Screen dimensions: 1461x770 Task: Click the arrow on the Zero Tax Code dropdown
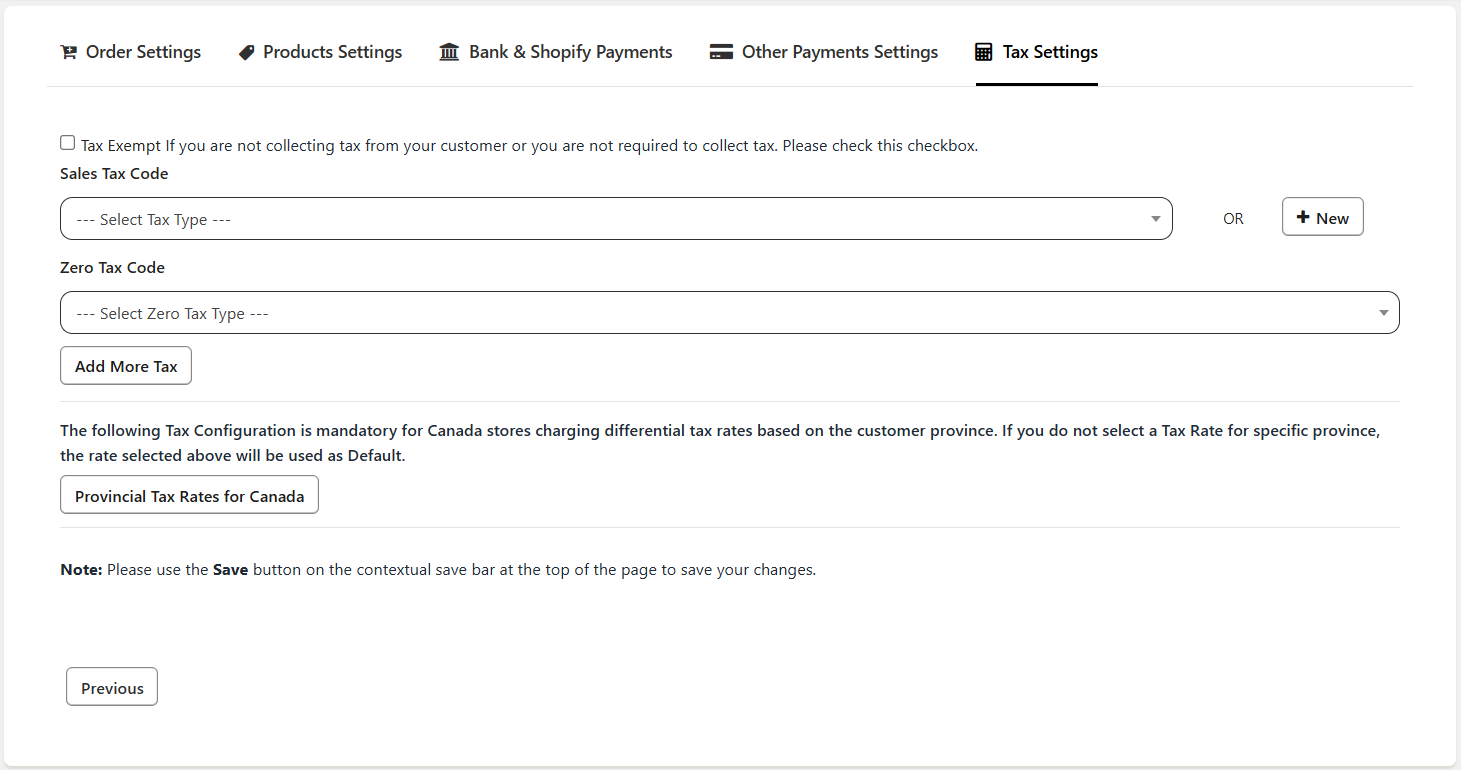pos(1383,313)
